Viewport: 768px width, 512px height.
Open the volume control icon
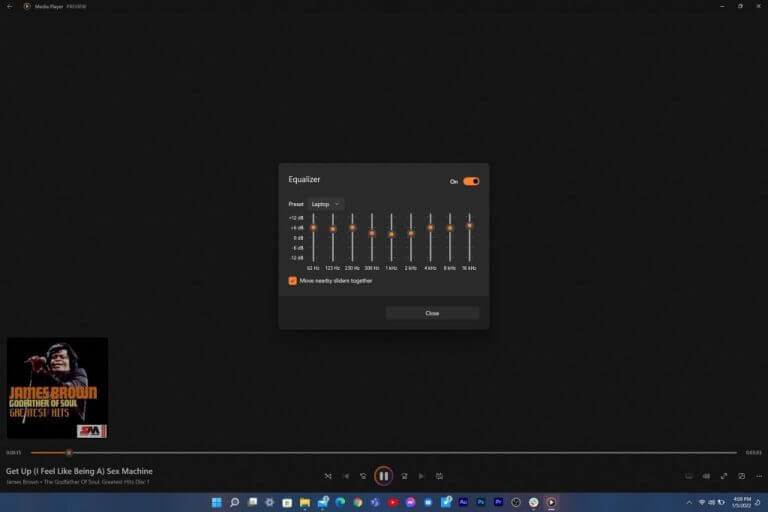(706, 476)
